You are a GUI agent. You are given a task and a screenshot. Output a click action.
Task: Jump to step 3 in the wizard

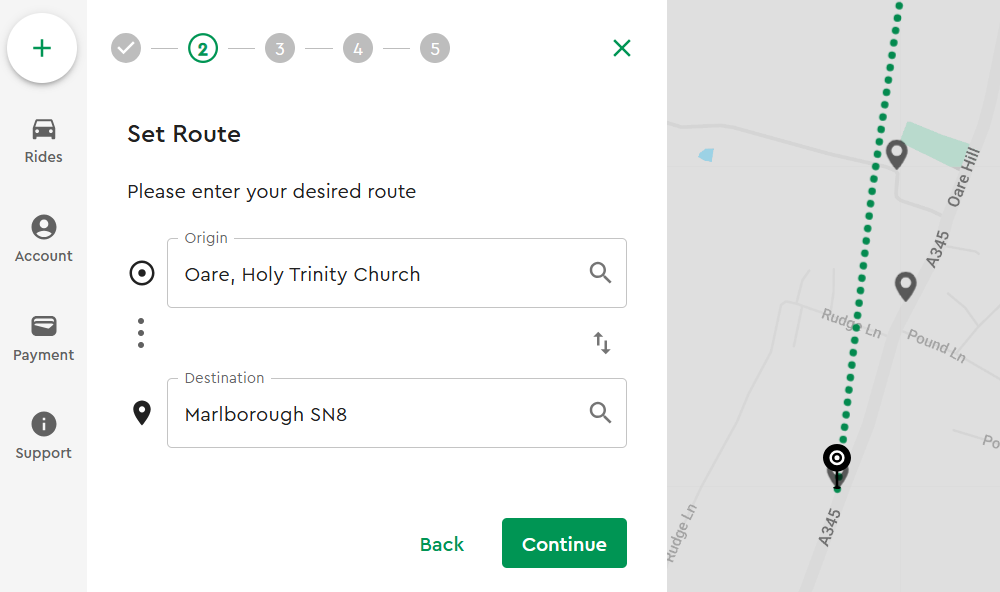click(280, 48)
